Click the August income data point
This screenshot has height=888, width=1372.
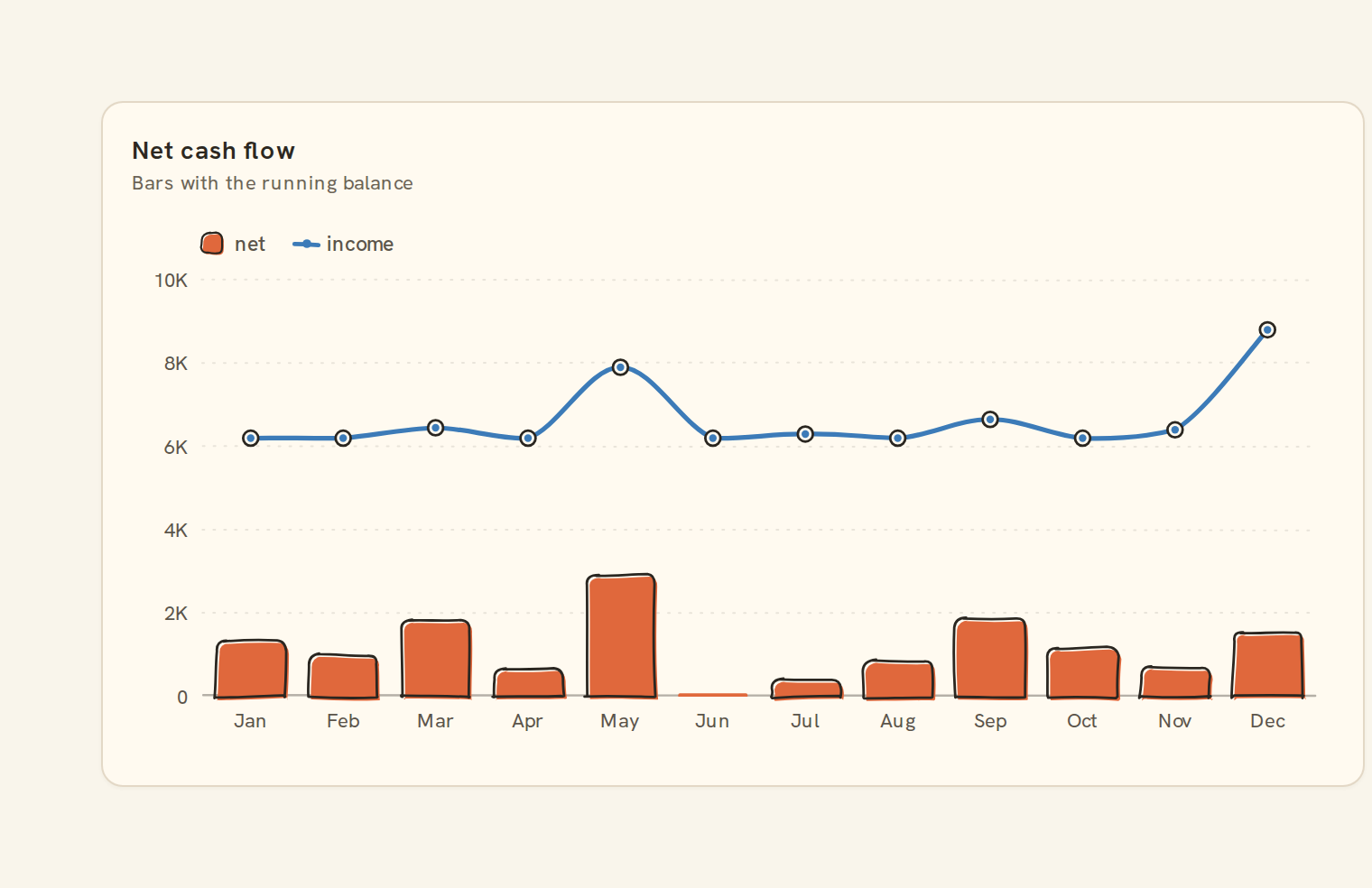(898, 439)
